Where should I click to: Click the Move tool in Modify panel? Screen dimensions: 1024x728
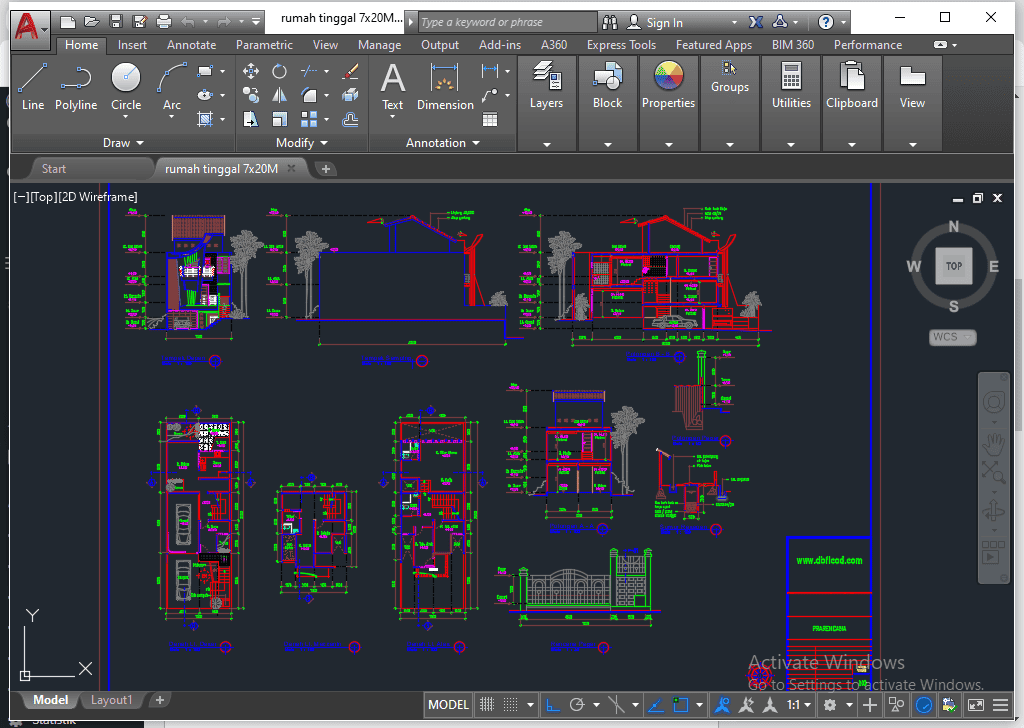click(251, 71)
